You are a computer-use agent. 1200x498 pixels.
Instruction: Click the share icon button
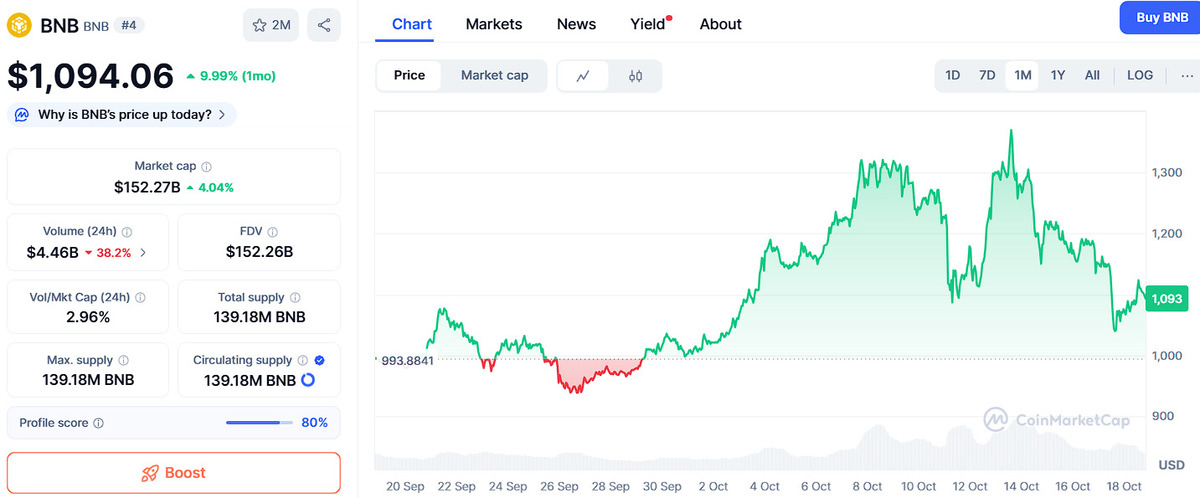[323, 25]
